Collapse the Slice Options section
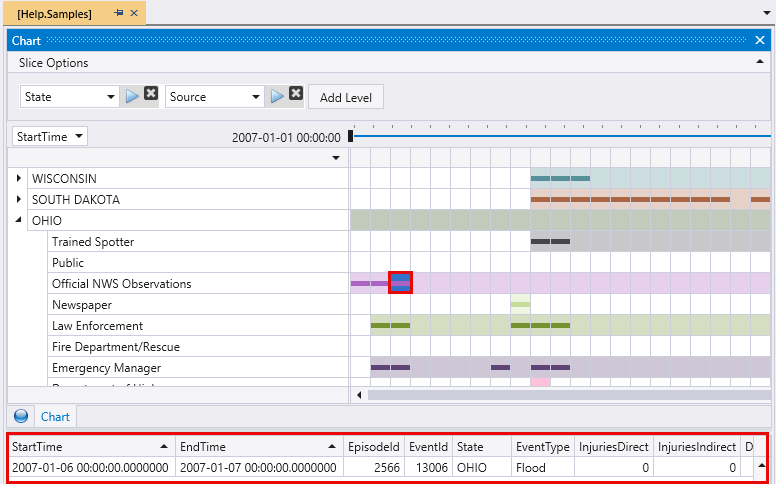This screenshot has width=776, height=484. (x=760, y=62)
